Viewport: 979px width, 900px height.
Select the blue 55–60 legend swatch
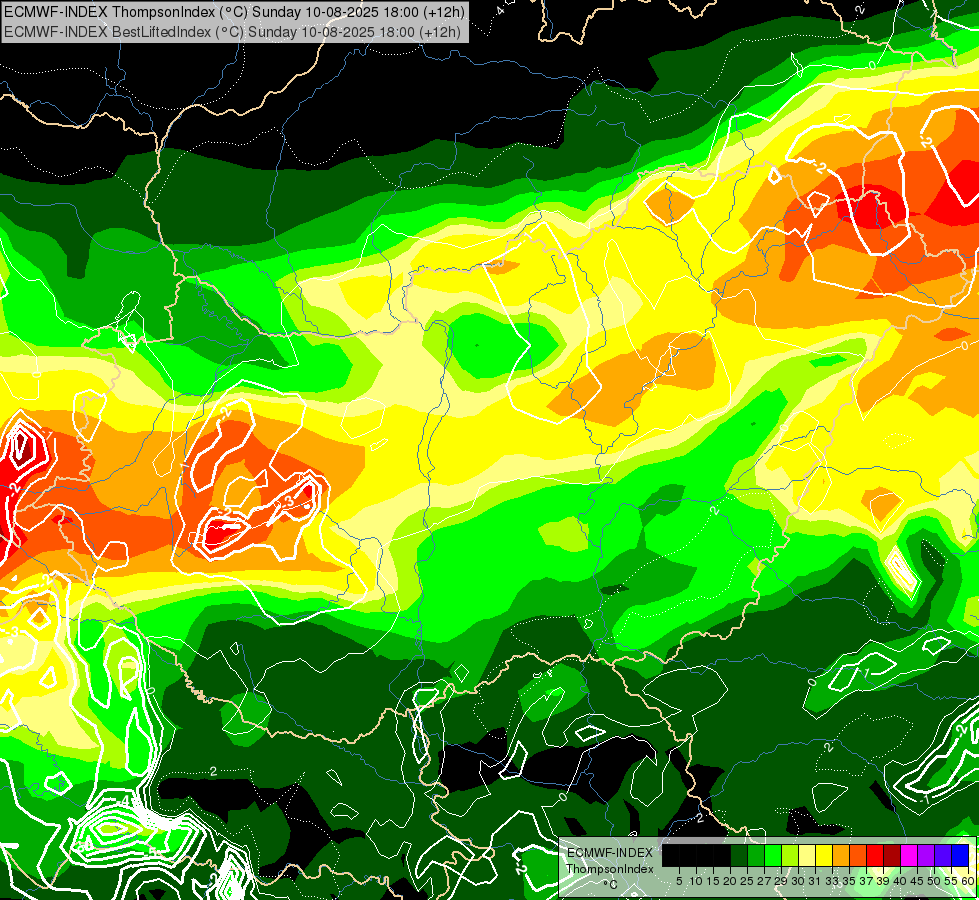960,855
